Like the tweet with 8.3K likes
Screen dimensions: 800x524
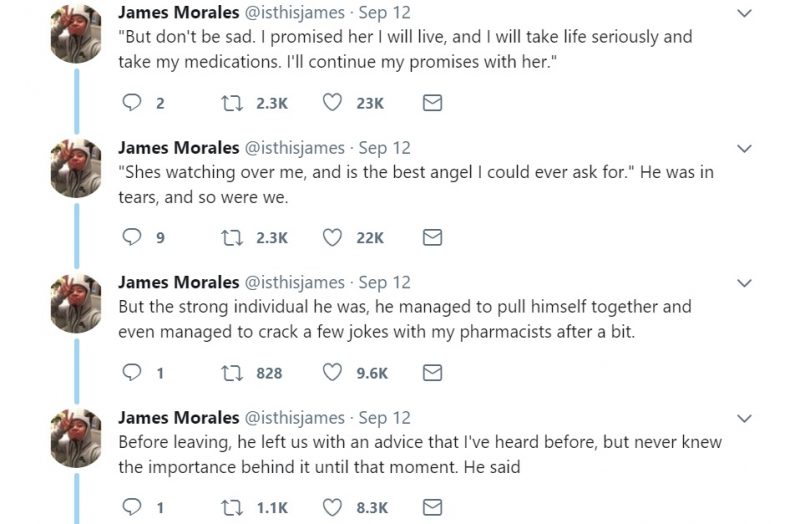[332, 507]
